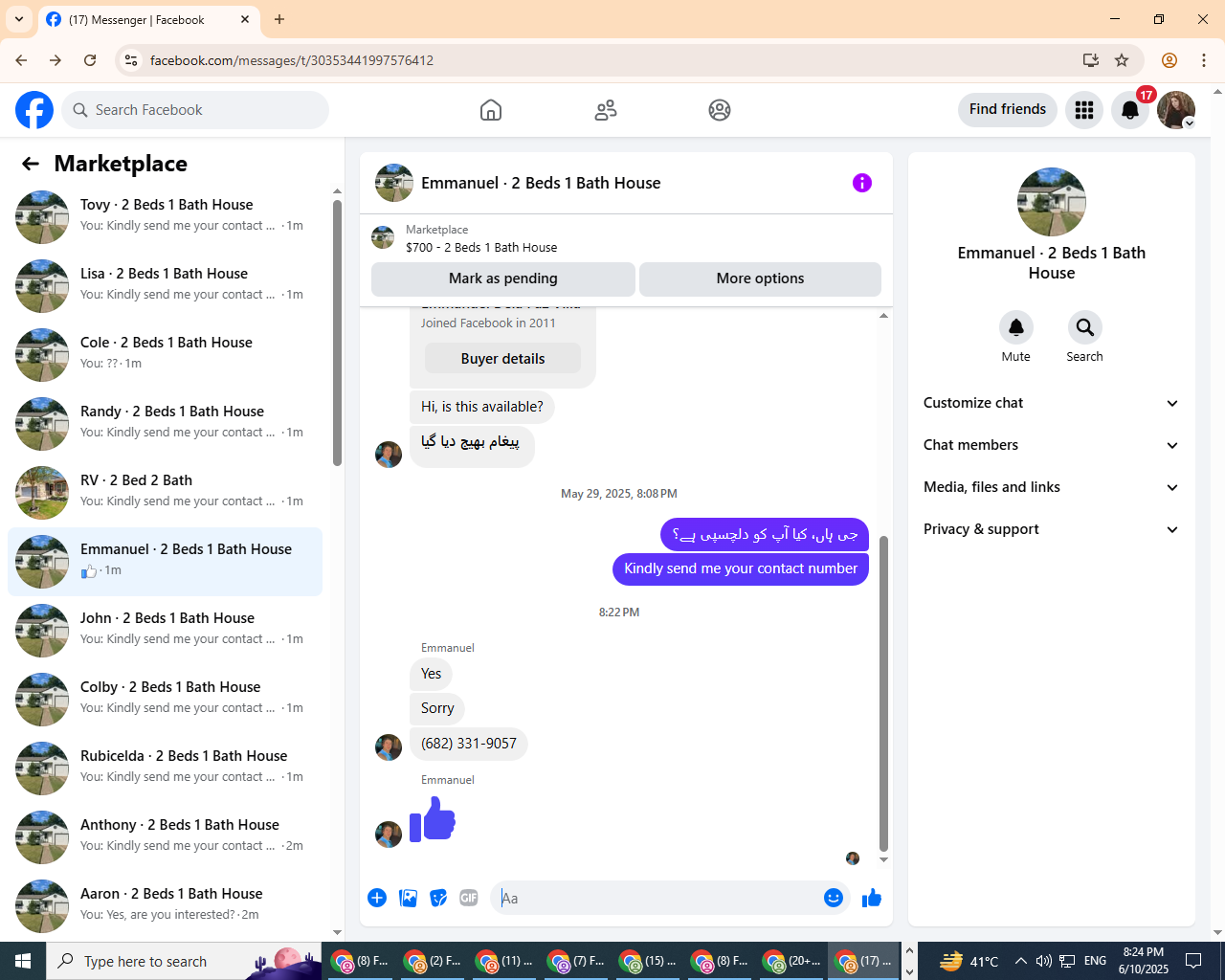Open a new browser tab
Viewport: 1225px width, 980px height.
279,19
